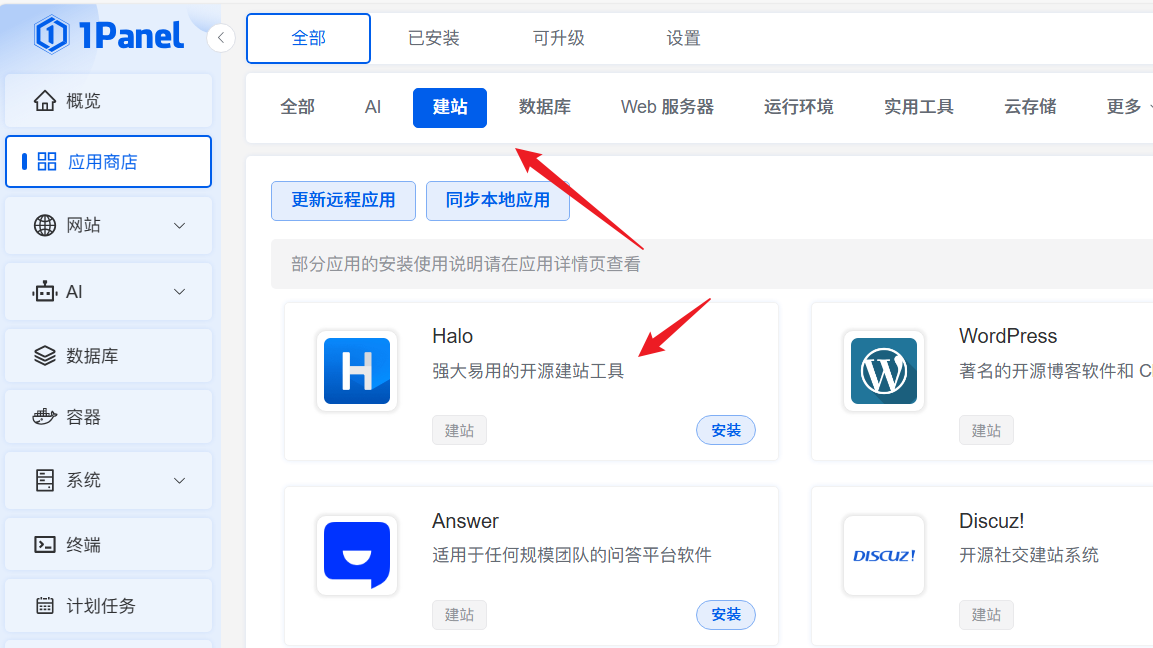Click the text 强大易用的开源建站工具
Screen dimensions: 1153x648
tap(528, 371)
